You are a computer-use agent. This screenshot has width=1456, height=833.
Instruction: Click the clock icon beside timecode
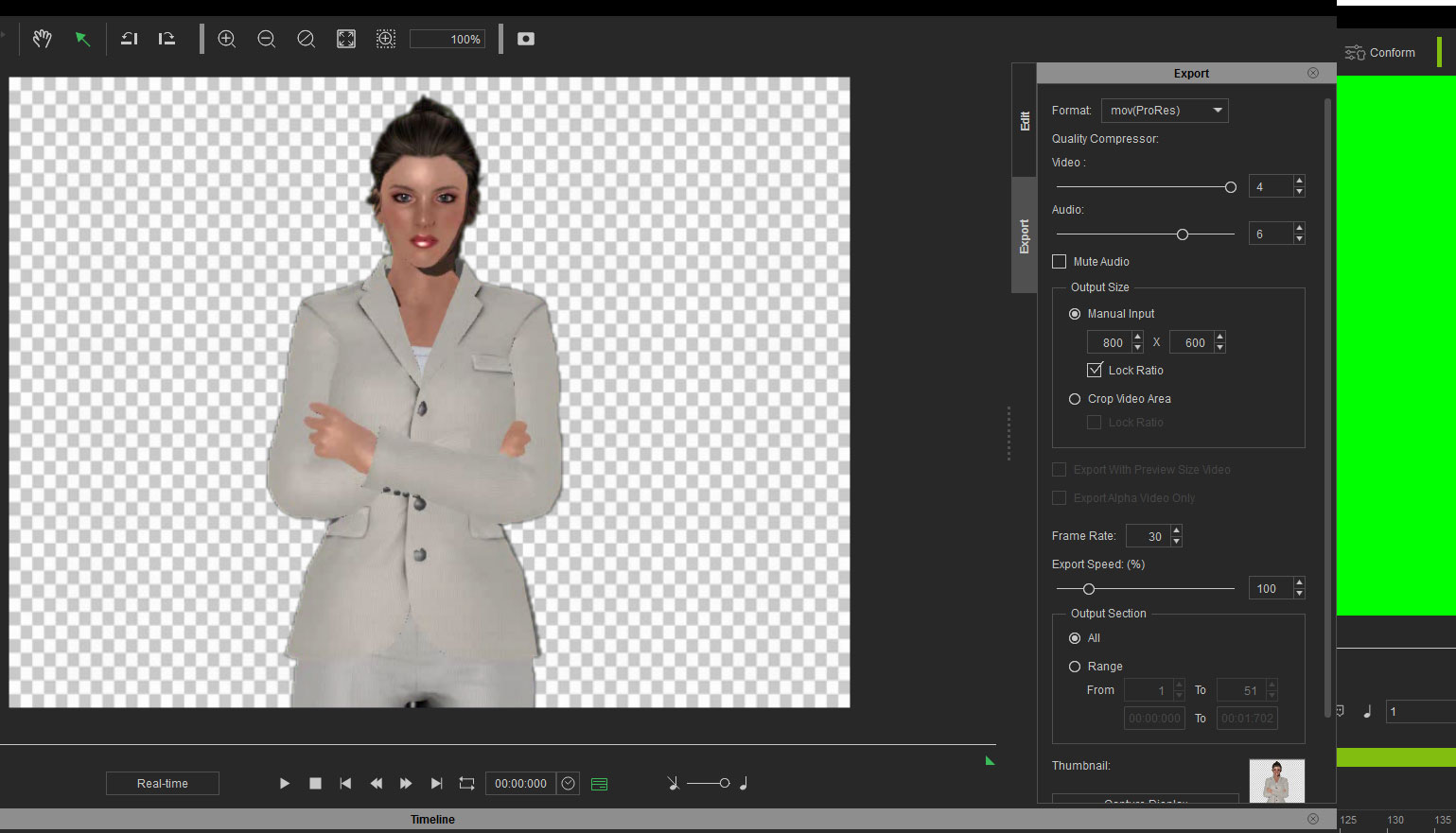coord(568,784)
